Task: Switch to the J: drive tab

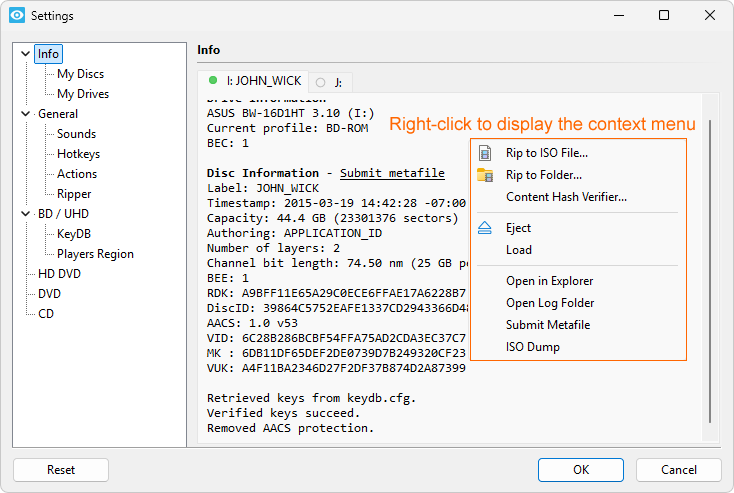Action: tap(329, 82)
